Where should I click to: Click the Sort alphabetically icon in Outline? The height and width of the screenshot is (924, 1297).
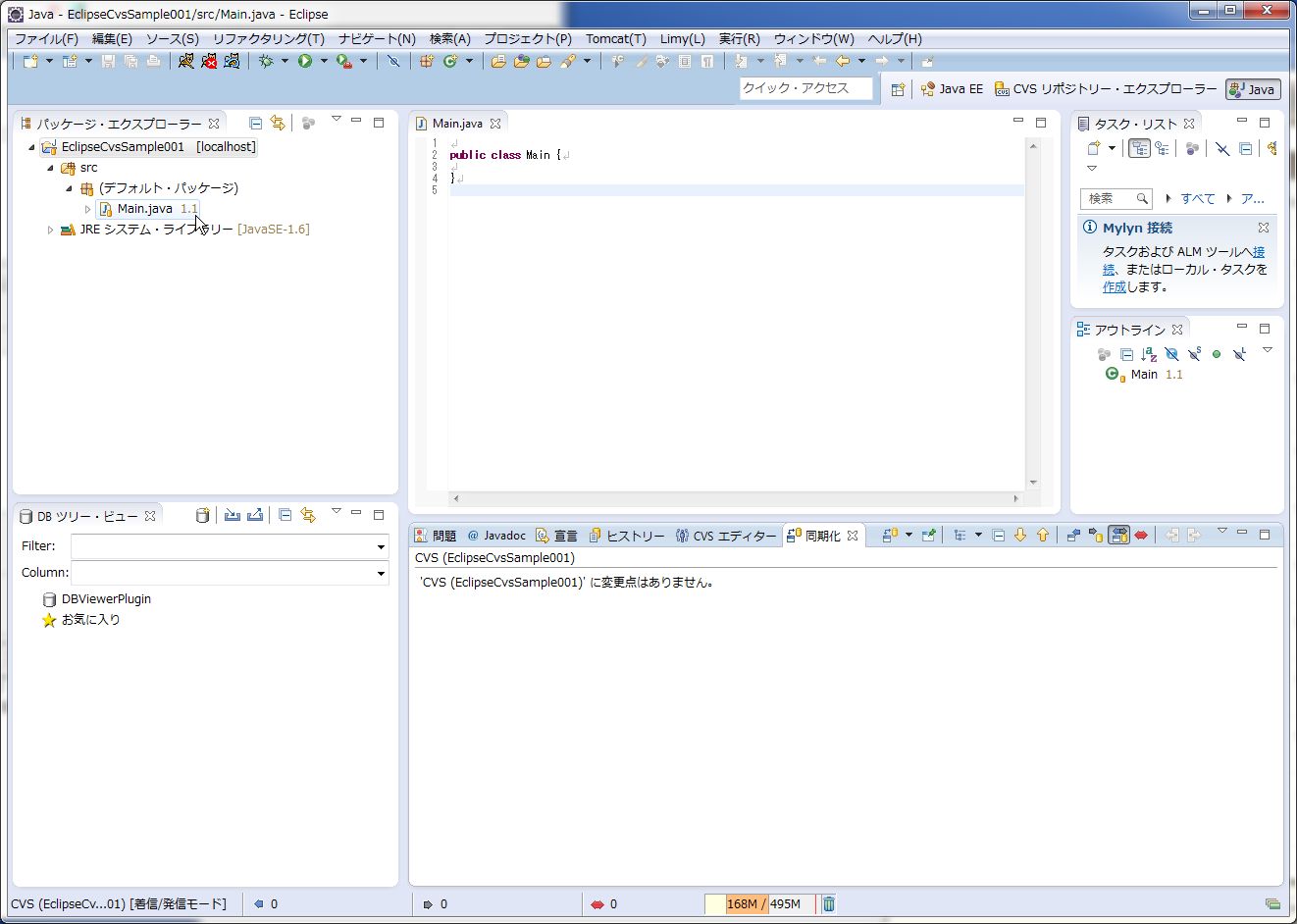(1149, 354)
